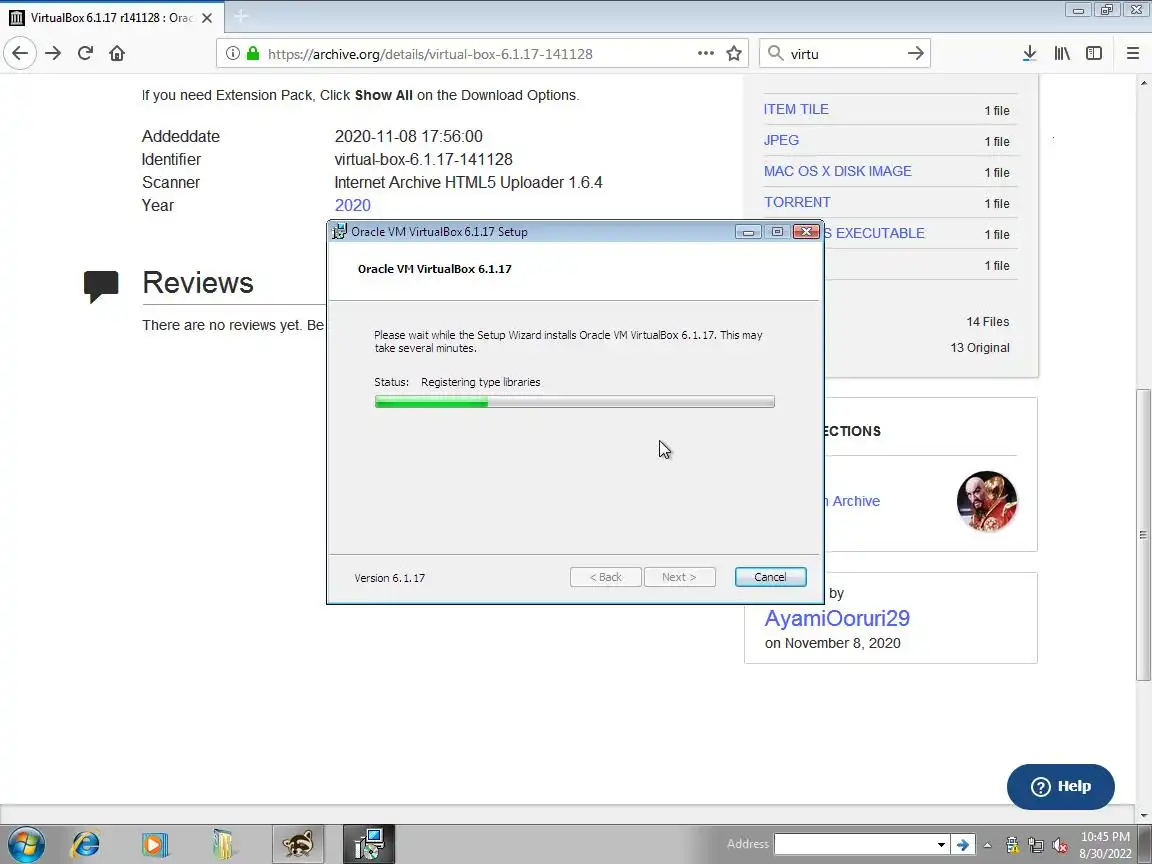Open page actions three-dot menu
The image size is (1152, 864).
point(705,53)
